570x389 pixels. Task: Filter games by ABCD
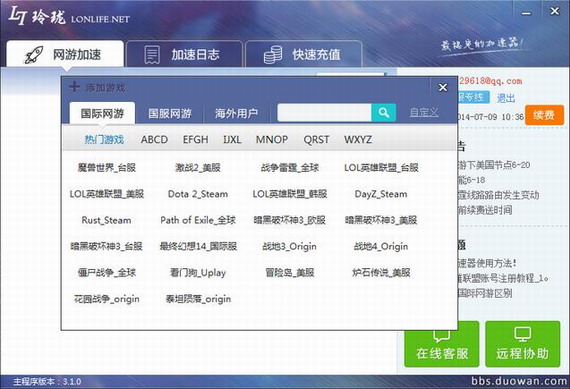click(154, 140)
